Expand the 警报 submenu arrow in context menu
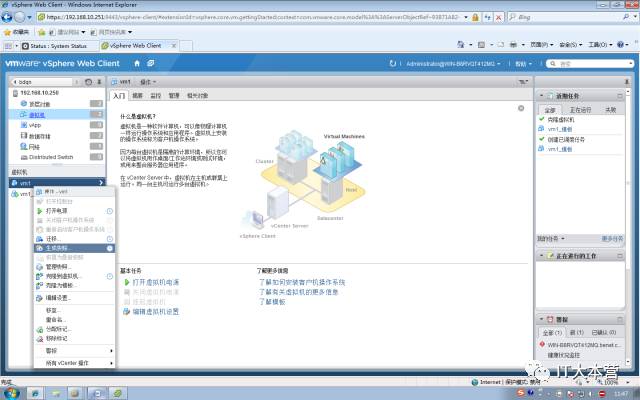 click(x=111, y=351)
